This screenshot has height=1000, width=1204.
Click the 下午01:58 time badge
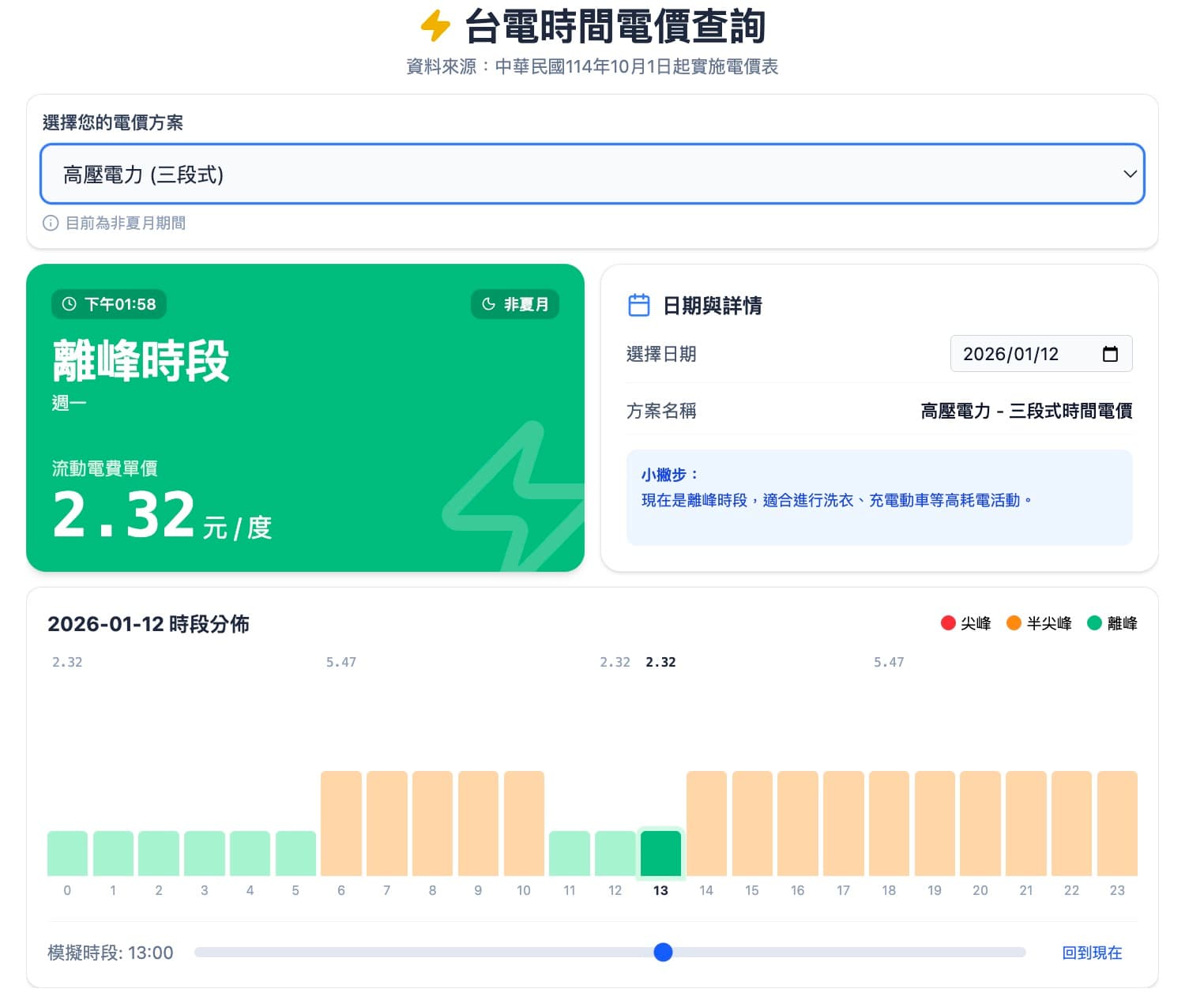[108, 304]
